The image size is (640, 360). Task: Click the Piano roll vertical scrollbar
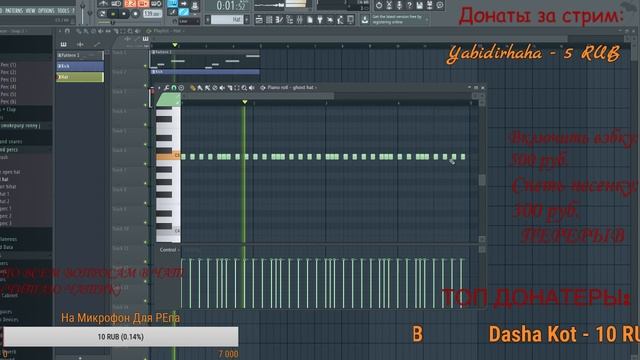point(482,180)
